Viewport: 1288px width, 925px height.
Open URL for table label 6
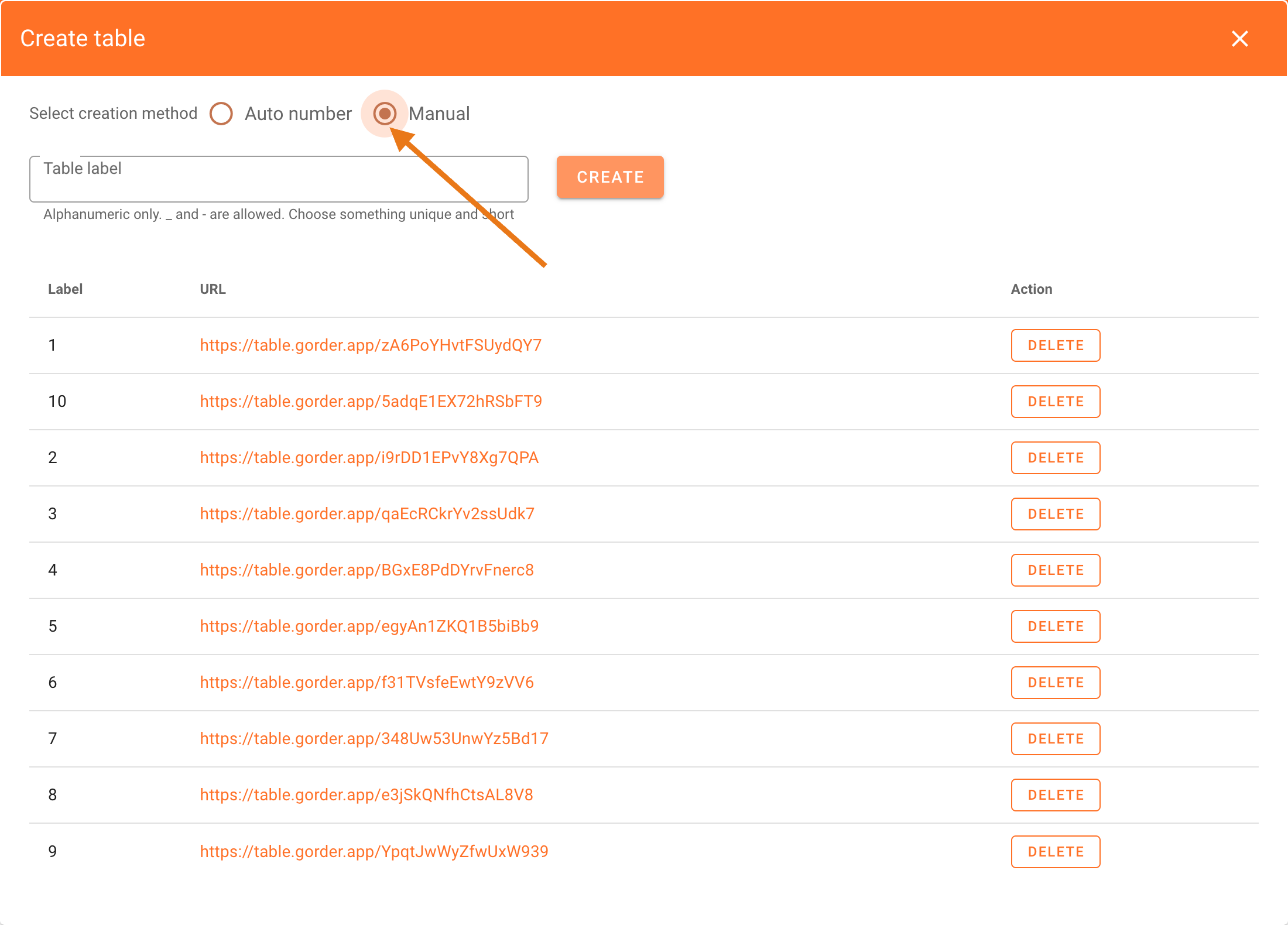[367, 683]
